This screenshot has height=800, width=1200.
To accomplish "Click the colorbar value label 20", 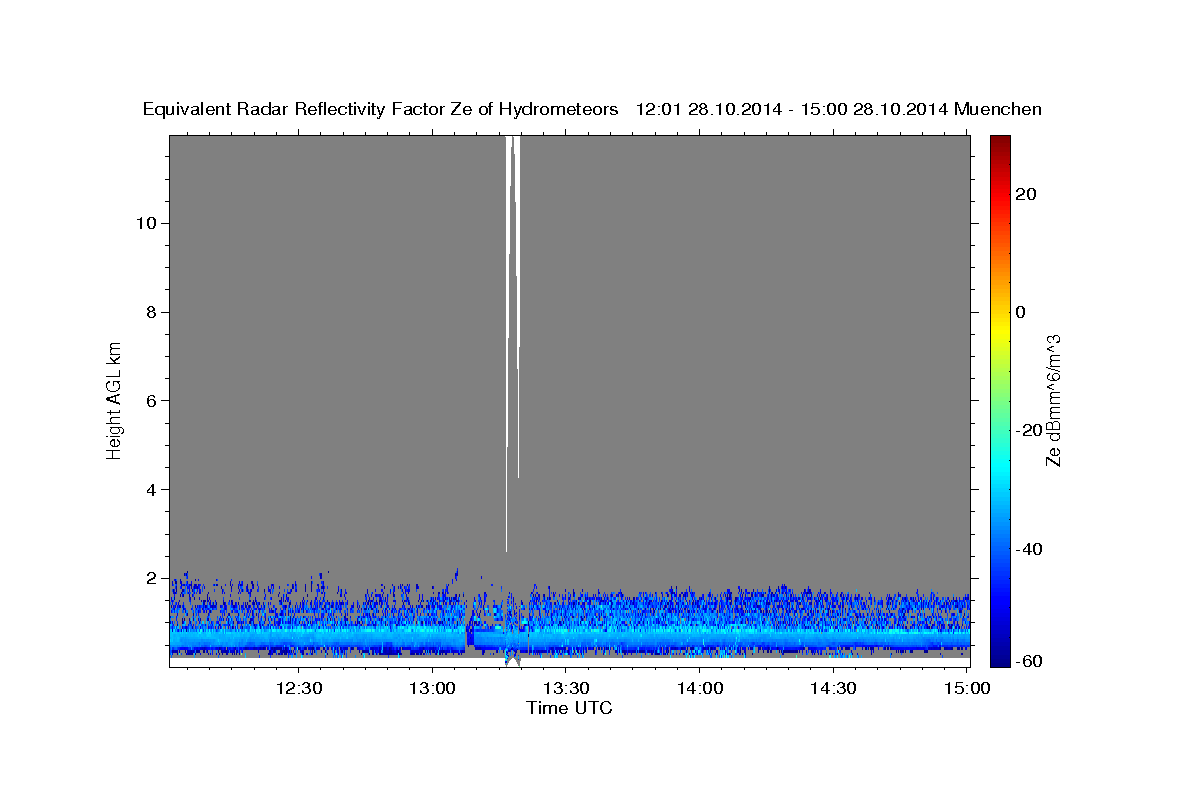I will tap(1026, 194).
